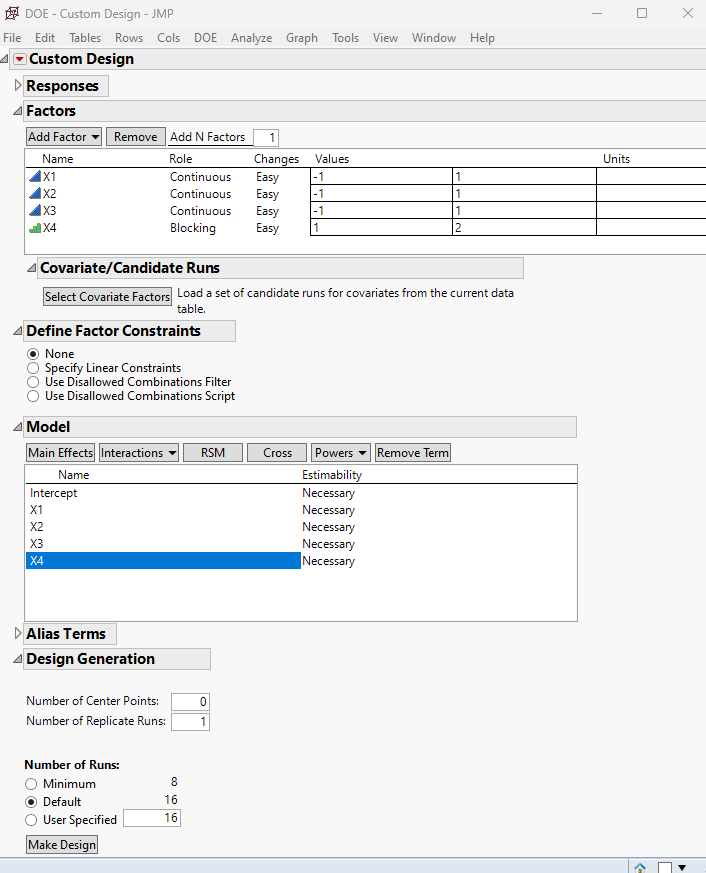Open the Window menu

click(434, 38)
